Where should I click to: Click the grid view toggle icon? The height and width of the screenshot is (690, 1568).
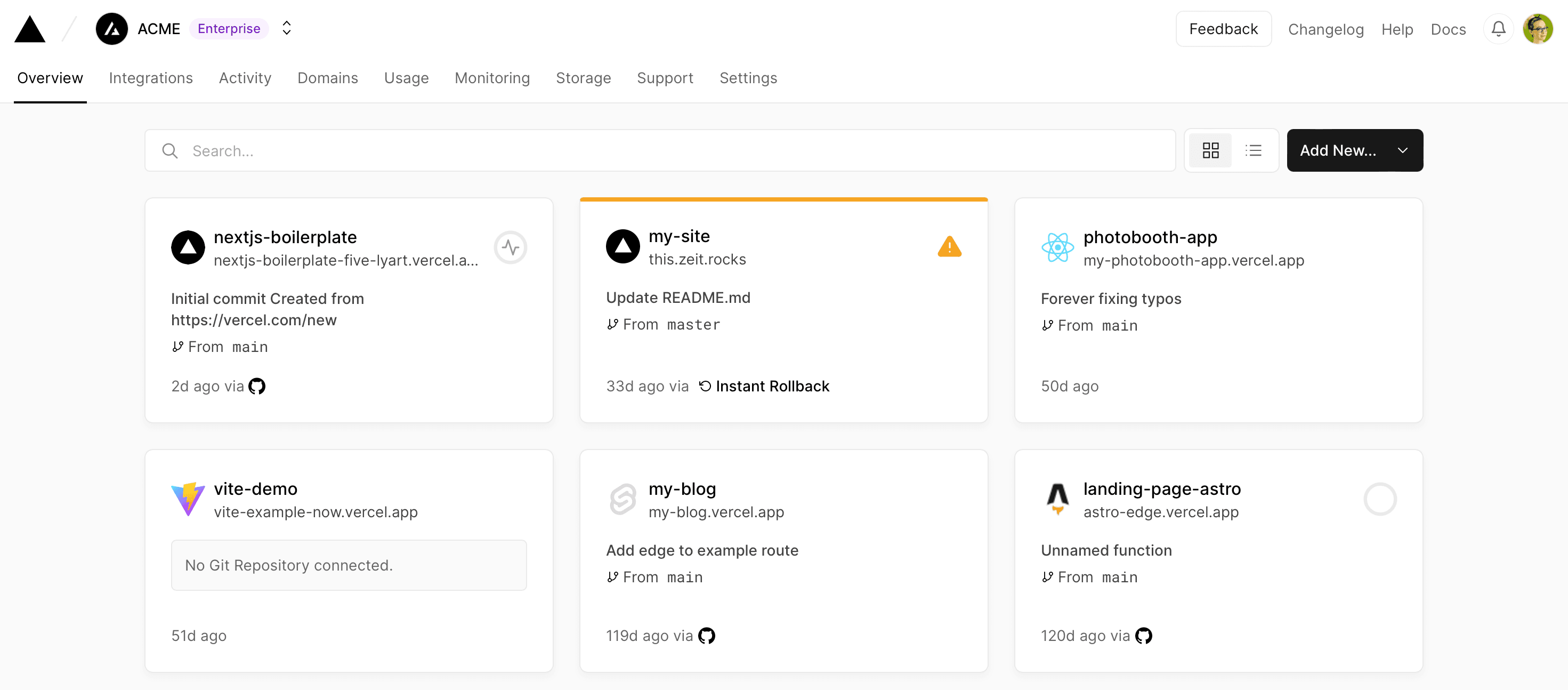pos(1211,150)
